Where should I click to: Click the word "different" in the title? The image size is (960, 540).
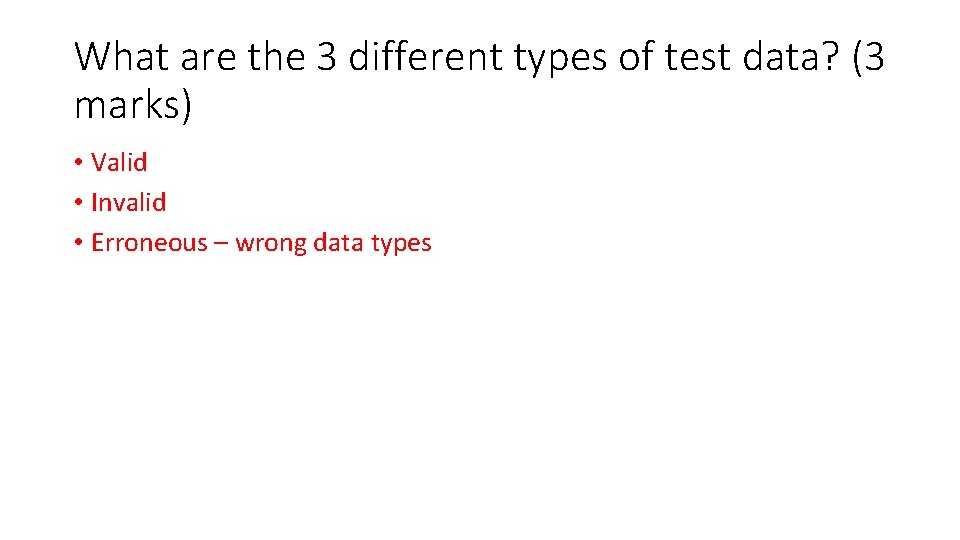tap(423, 57)
